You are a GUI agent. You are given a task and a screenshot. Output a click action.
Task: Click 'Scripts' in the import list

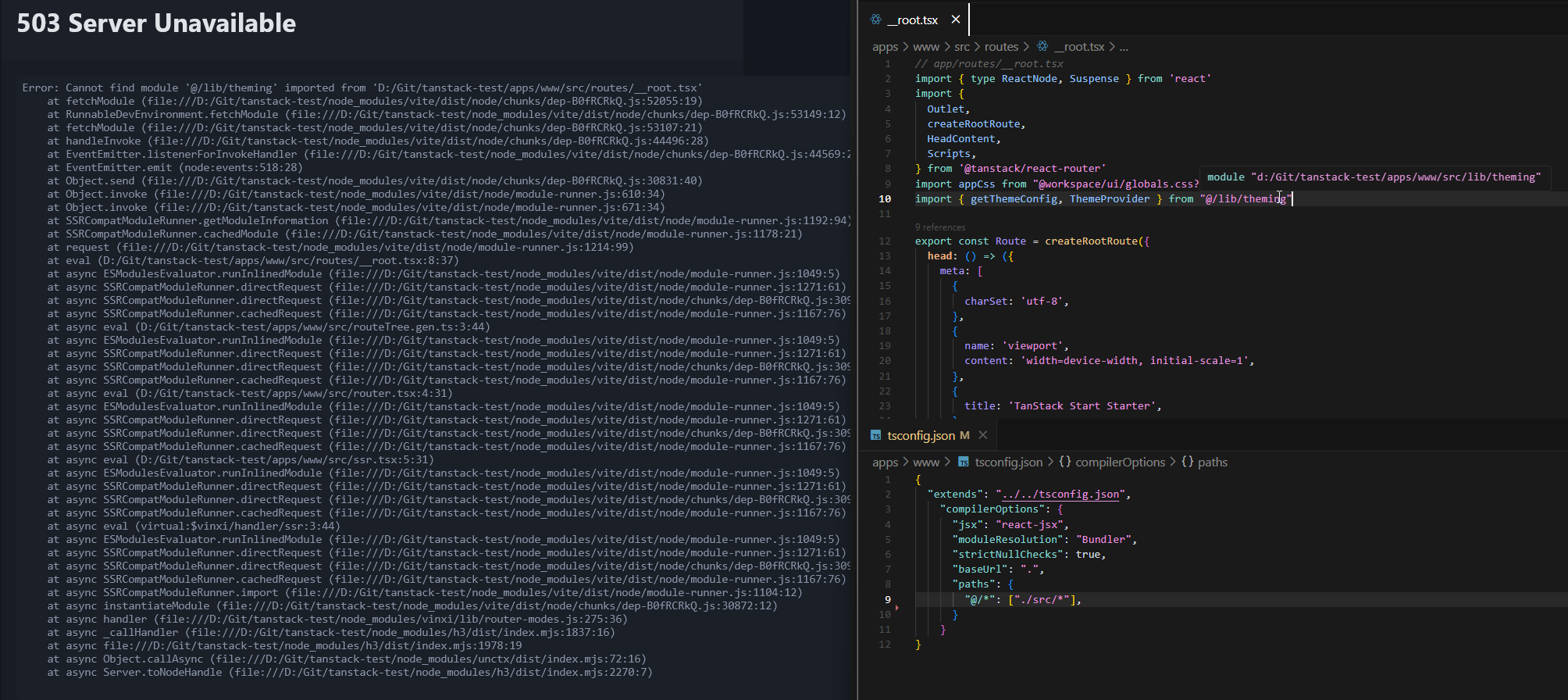(x=949, y=154)
